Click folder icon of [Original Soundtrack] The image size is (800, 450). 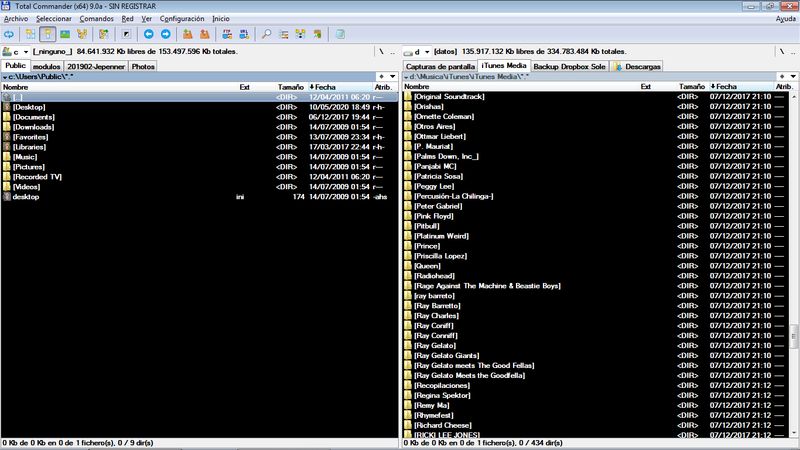[408, 96]
